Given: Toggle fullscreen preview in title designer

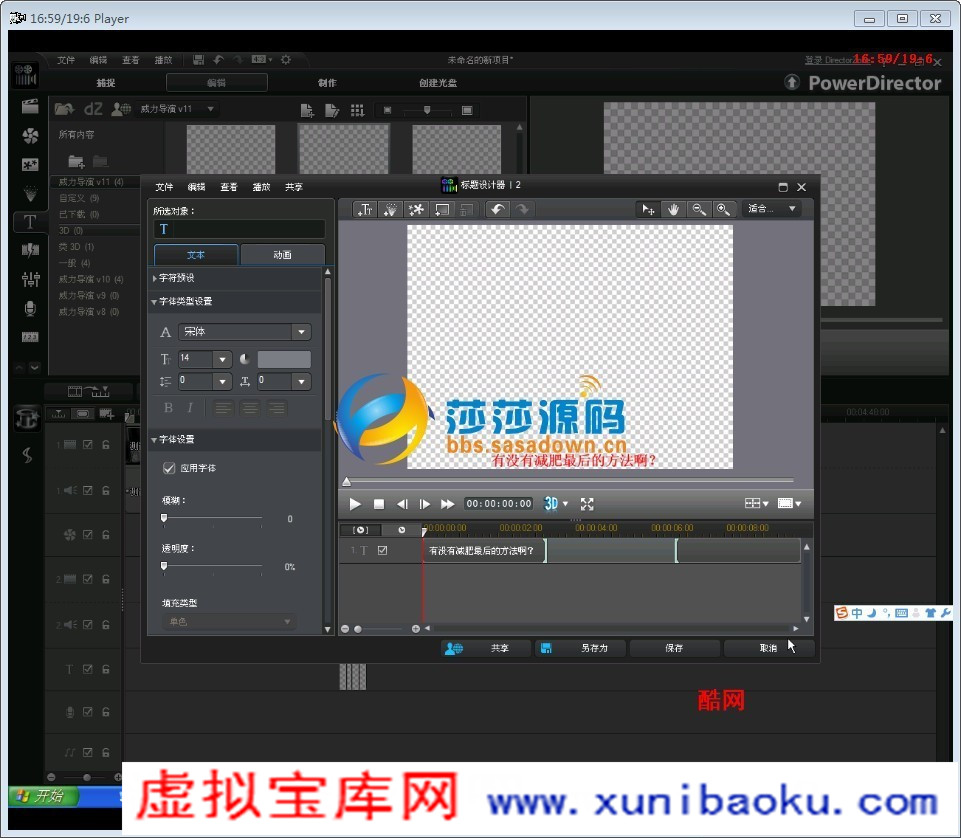Looking at the screenshot, I should 587,504.
